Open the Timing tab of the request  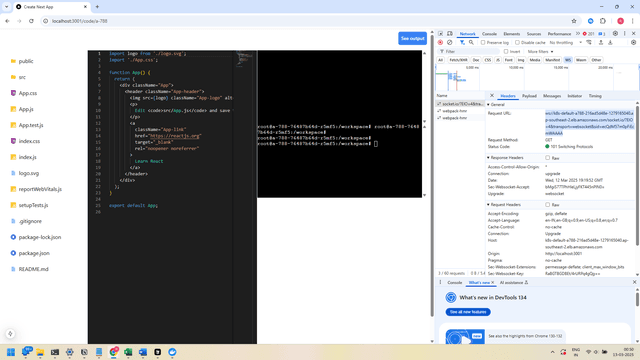(595, 96)
